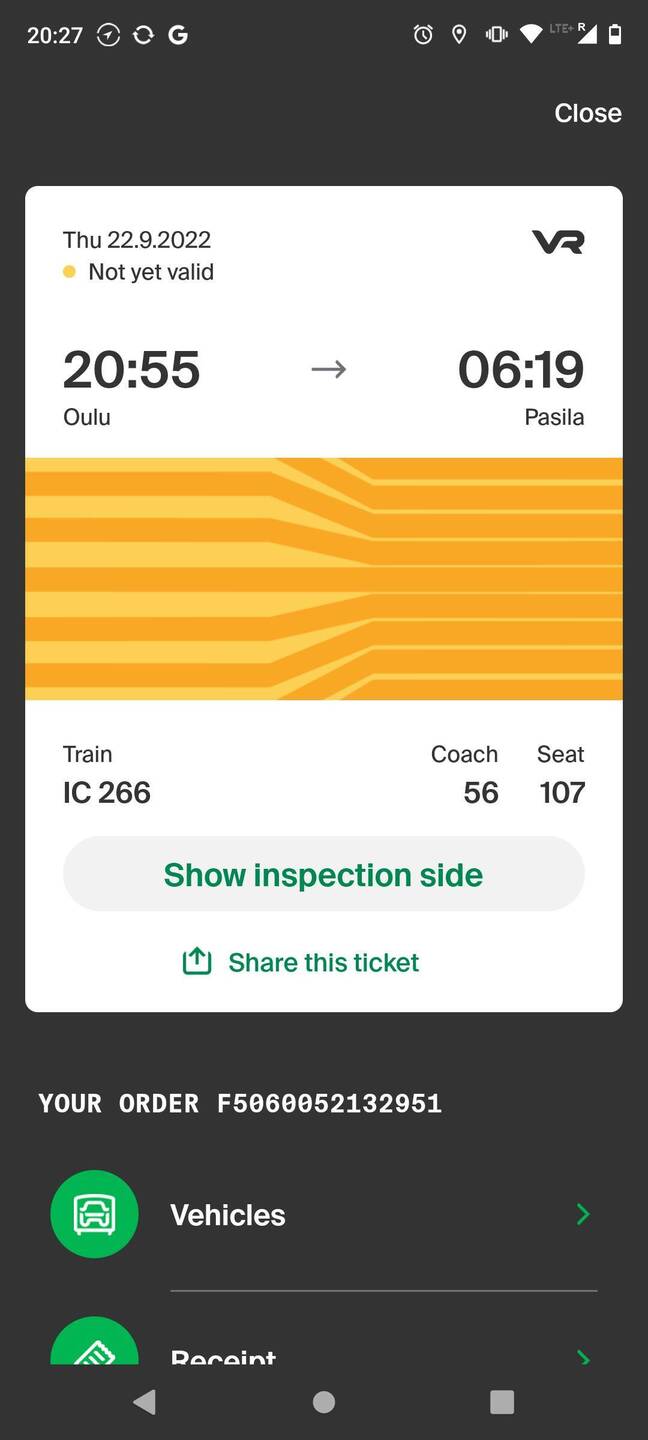Tap the share icon beside Share this ticket

[197, 961]
